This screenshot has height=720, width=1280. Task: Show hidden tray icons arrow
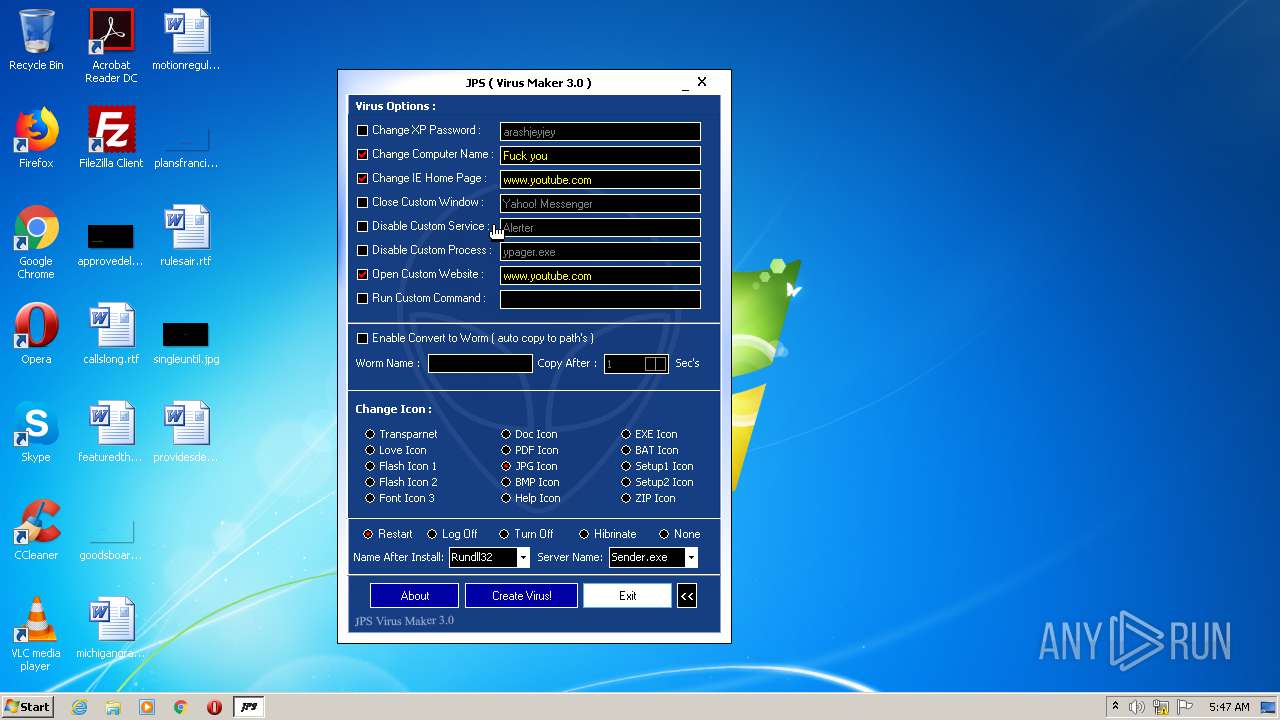click(1115, 707)
